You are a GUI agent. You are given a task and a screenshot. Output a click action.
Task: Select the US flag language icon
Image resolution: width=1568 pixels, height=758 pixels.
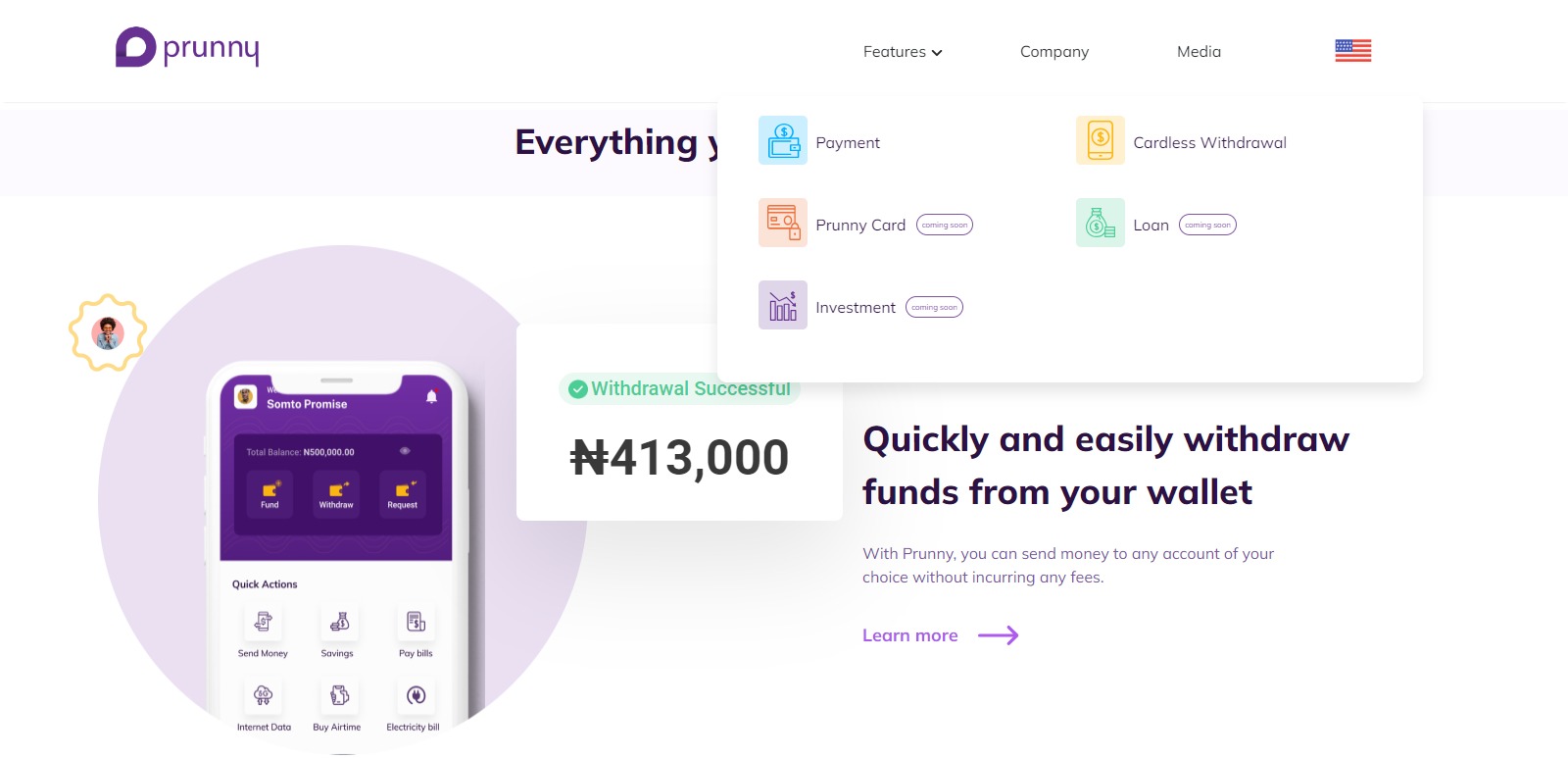(x=1352, y=51)
